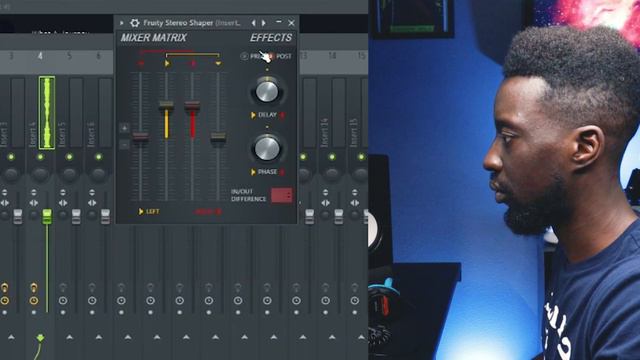Click Insert 14 volume fader handle
640x360 pixels.
point(339,216)
